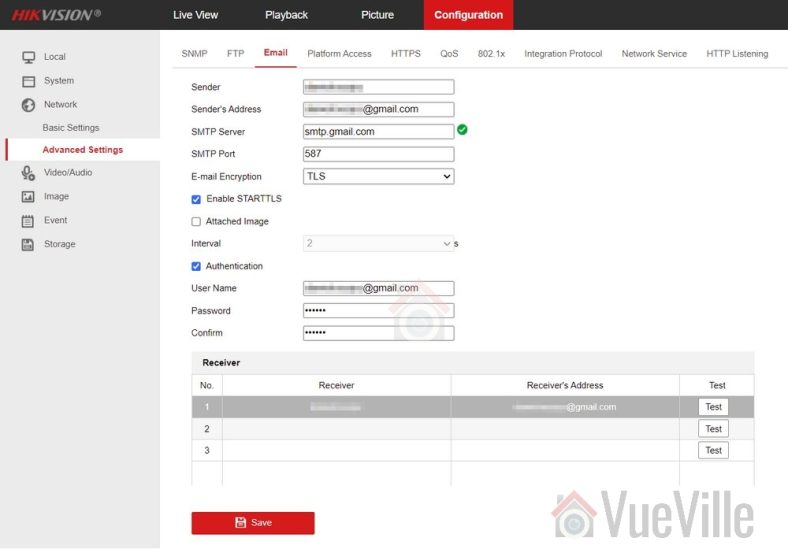
Task: Click the Storage disk icon in sidebar
Action: coord(28,244)
